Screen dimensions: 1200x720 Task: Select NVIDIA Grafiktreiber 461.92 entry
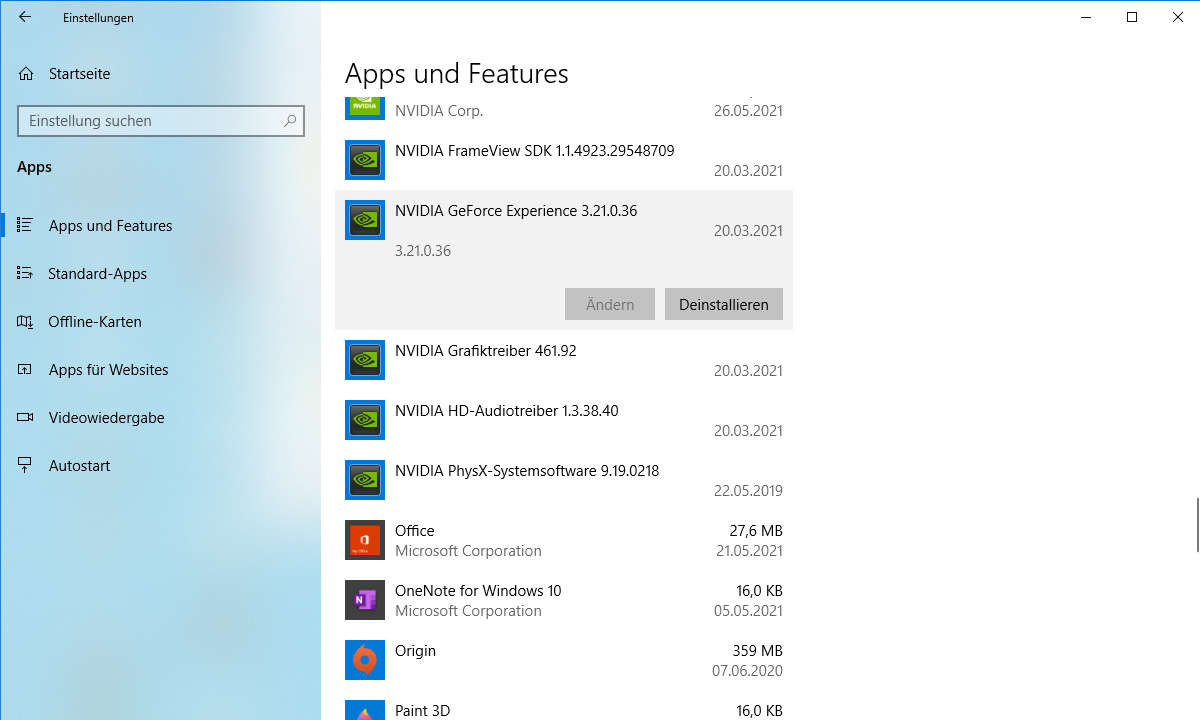(x=486, y=351)
